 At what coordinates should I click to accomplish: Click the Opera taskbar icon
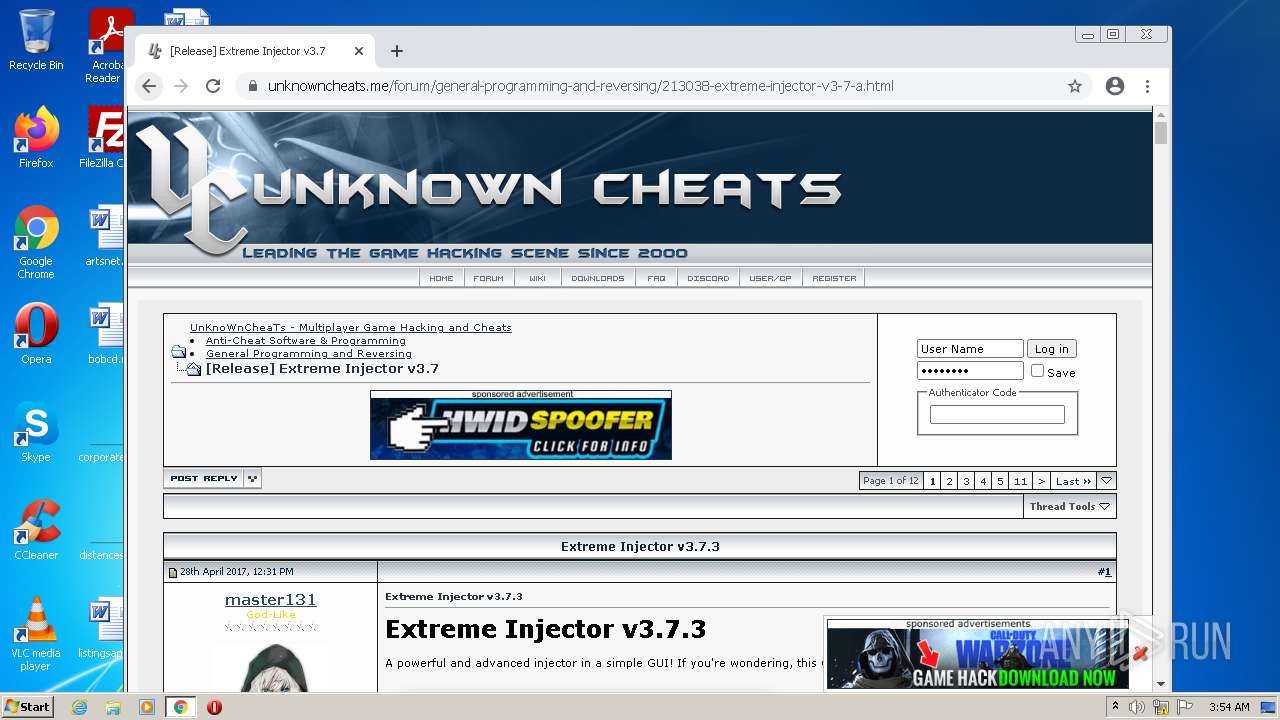(x=214, y=707)
